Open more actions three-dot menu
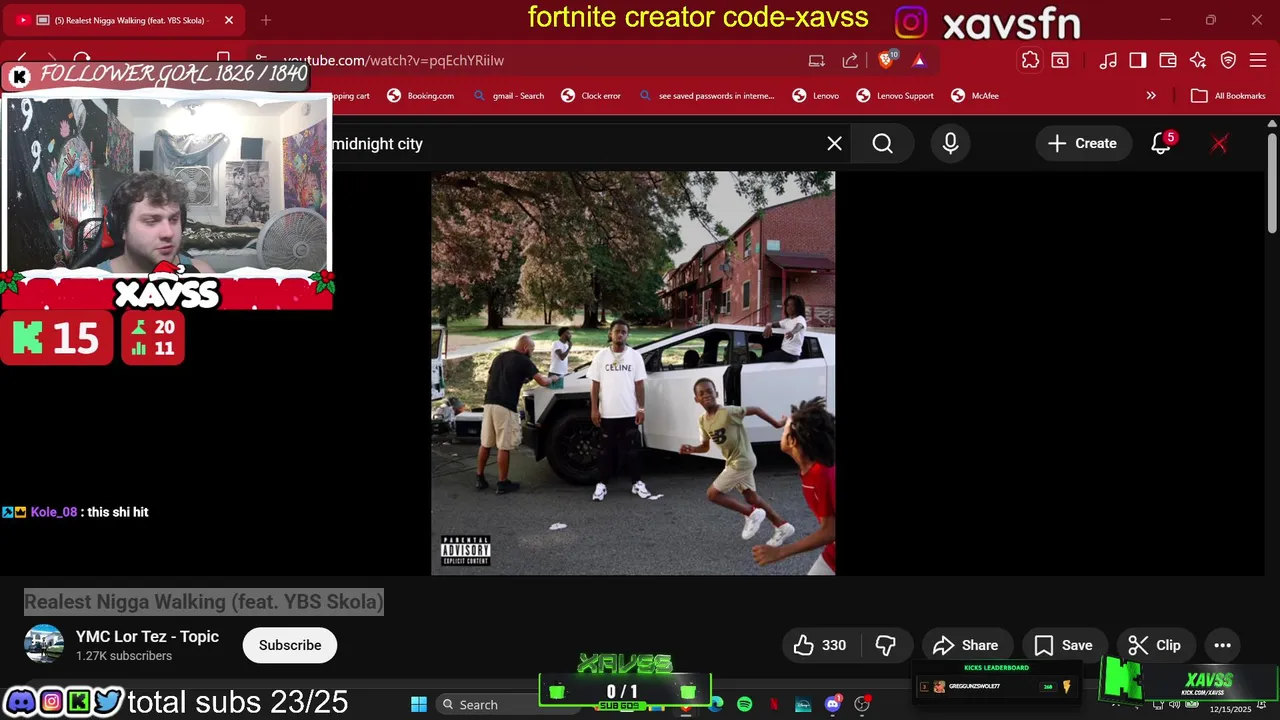This screenshot has height=720, width=1280. (1222, 645)
